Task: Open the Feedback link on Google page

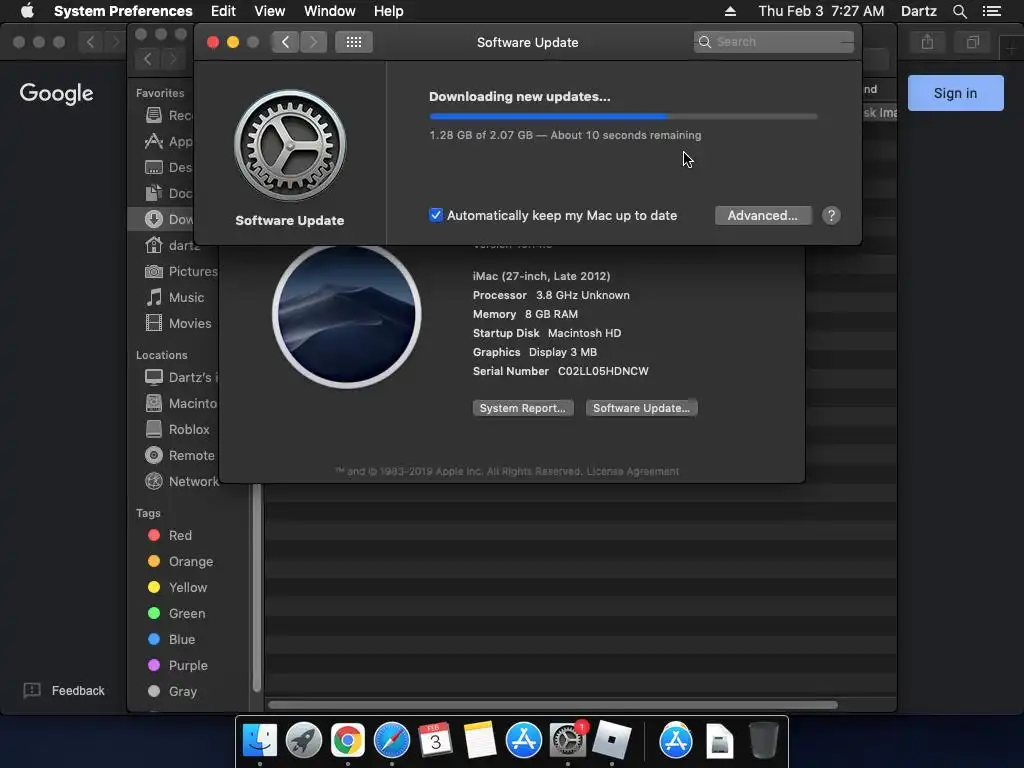Action: [78, 690]
